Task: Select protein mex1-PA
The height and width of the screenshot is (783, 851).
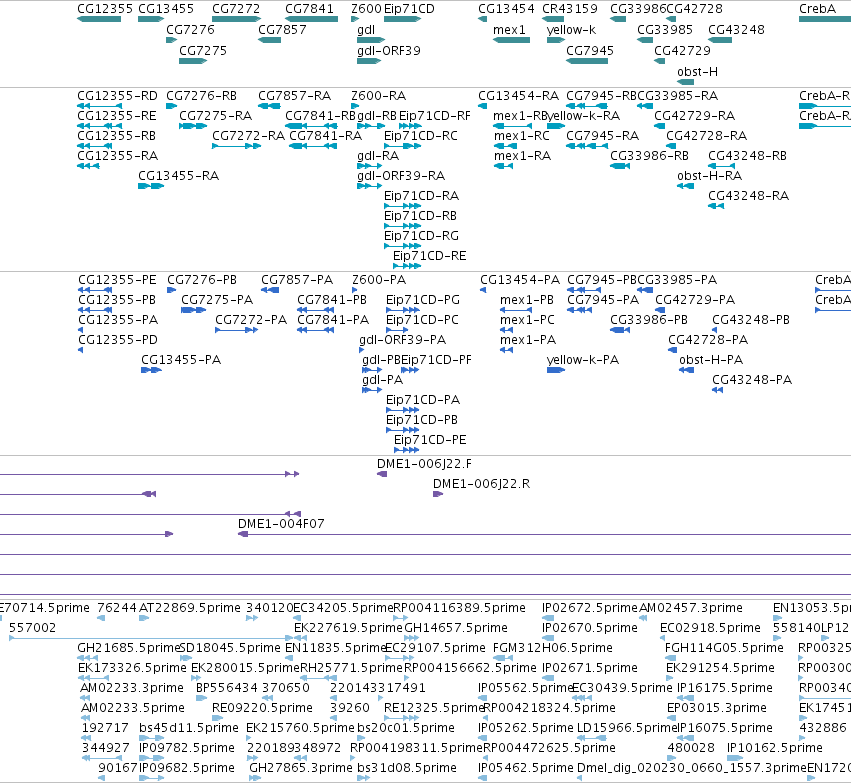Action: pyautogui.click(x=528, y=340)
